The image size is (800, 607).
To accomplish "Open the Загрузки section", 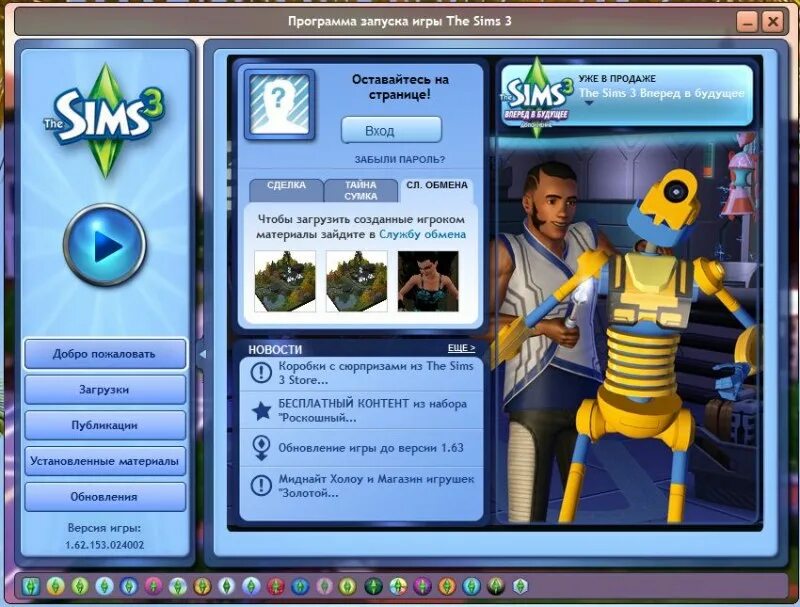I will (x=105, y=390).
